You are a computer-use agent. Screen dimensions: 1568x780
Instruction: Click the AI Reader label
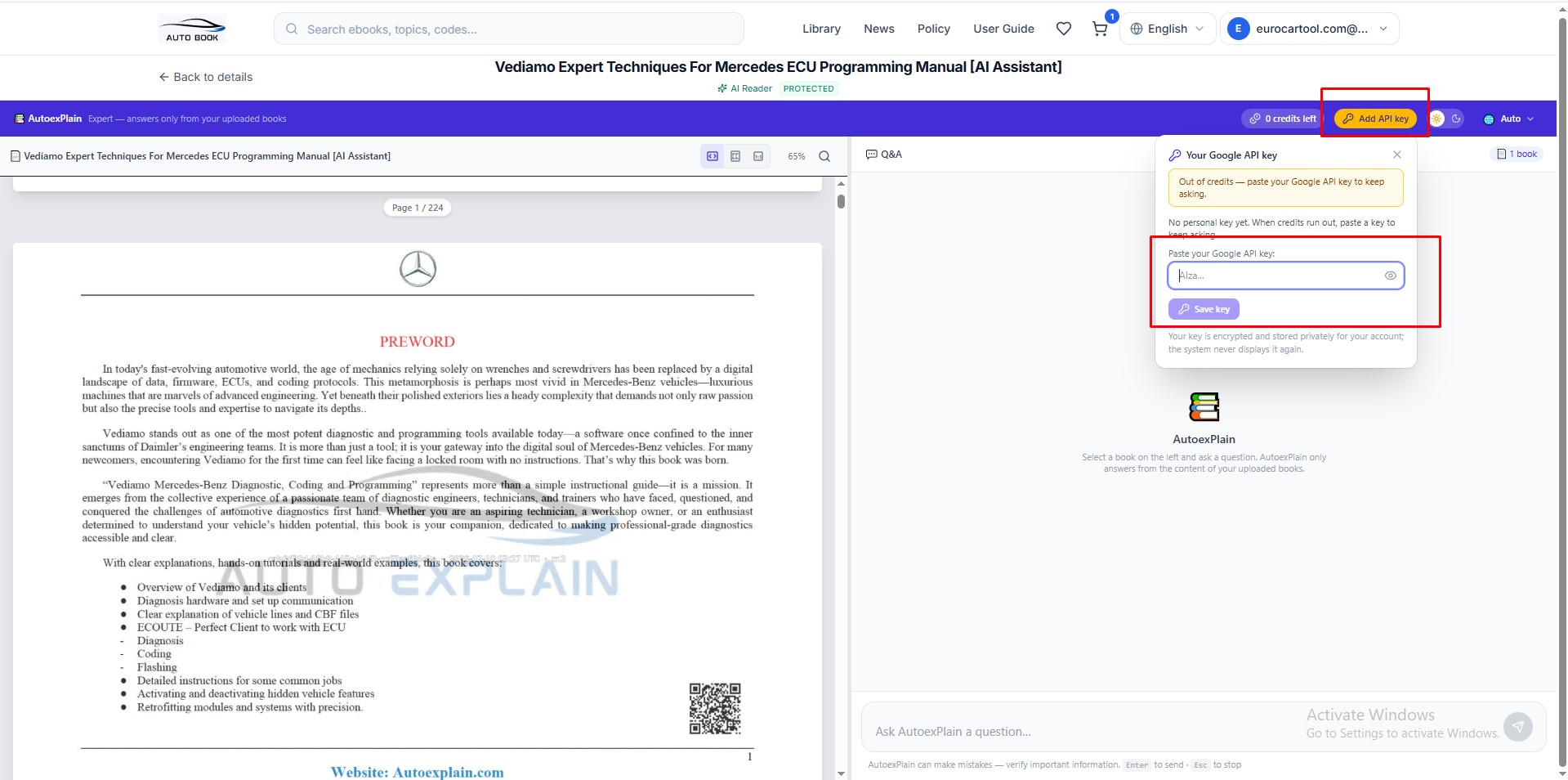(744, 88)
